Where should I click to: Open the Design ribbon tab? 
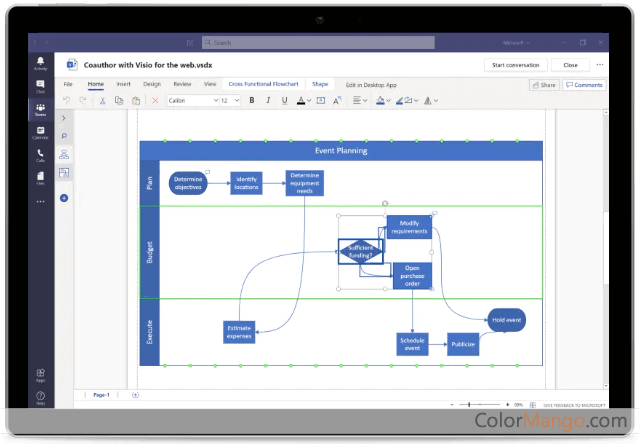pos(151,85)
